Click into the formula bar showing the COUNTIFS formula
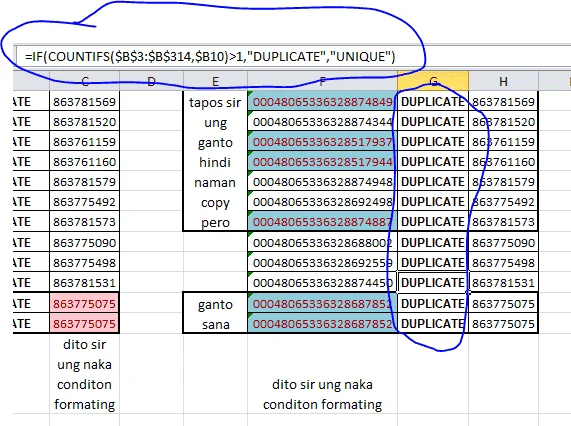 point(293,56)
